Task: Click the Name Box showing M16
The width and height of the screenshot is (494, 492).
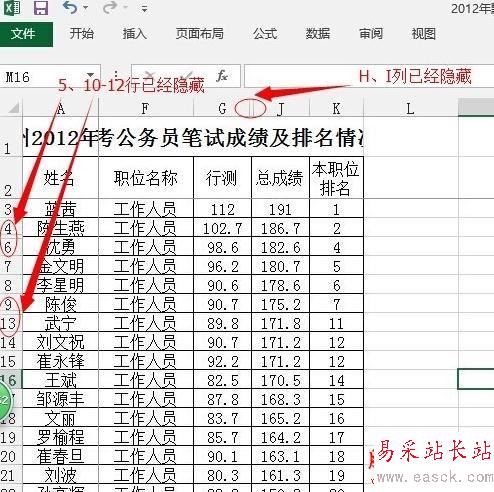Action: pyautogui.click(x=42, y=77)
